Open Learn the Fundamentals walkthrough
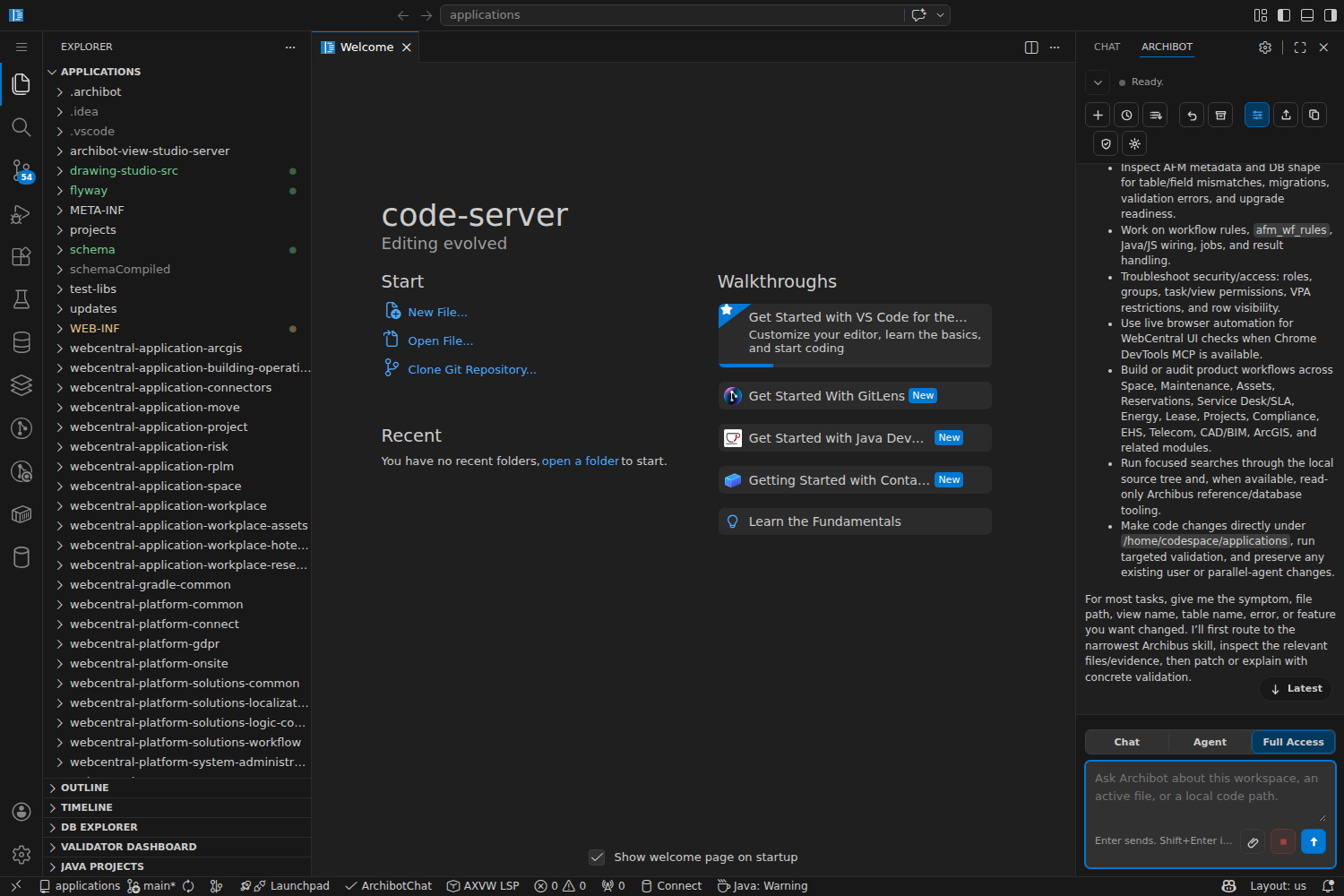 (855, 521)
